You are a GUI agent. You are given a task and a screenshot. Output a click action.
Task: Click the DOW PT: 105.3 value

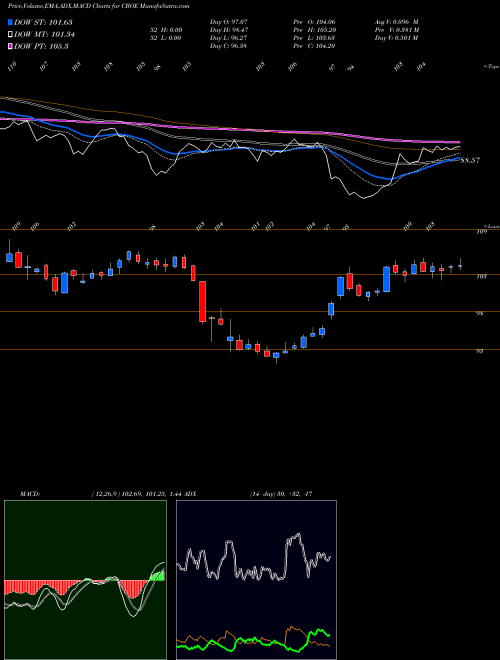(41, 46)
